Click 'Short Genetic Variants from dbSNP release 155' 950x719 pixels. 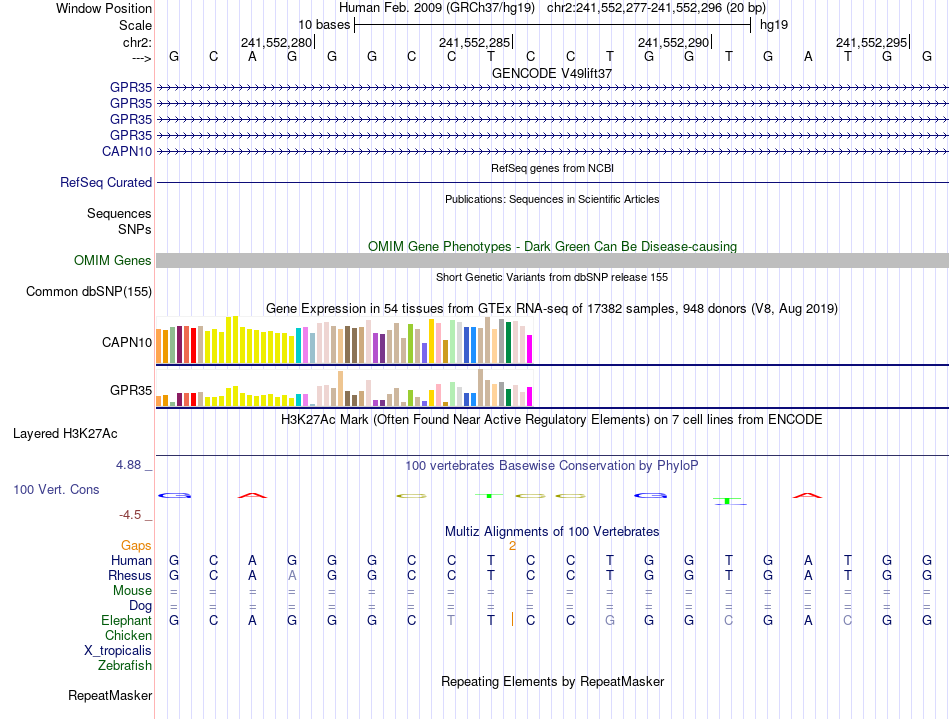552,277
